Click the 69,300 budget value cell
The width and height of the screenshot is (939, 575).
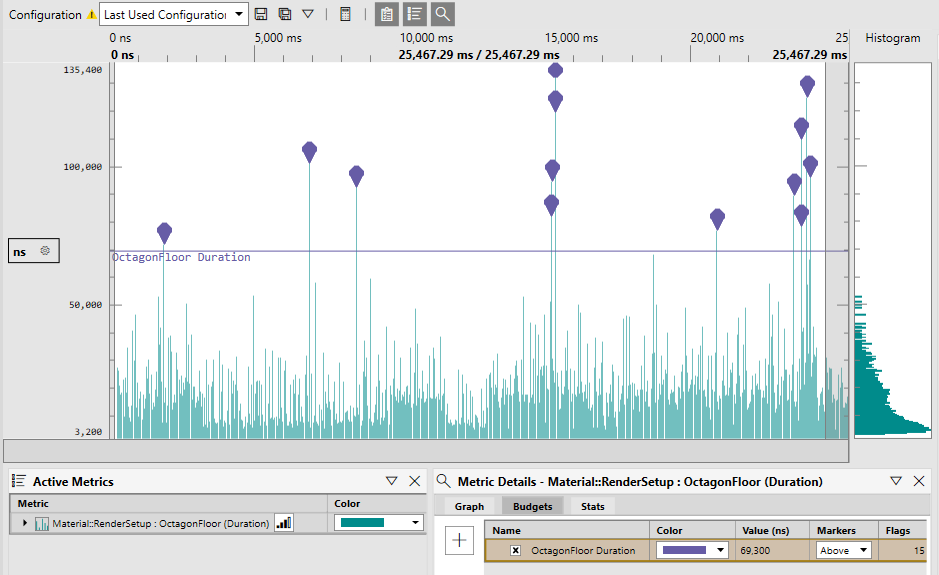[772, 550]
